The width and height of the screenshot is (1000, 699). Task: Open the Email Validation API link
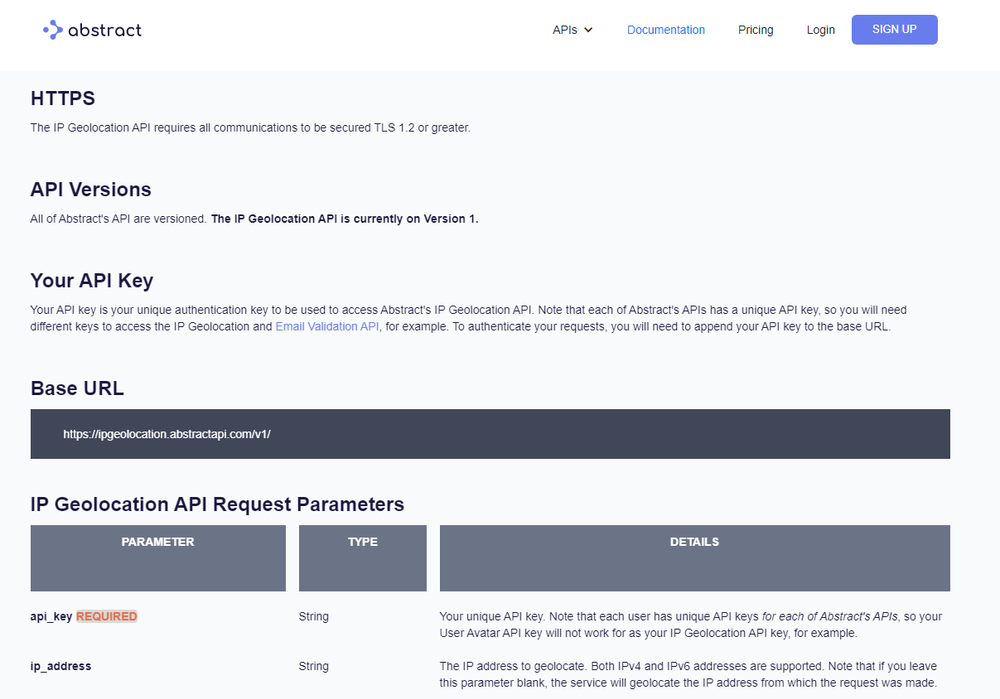(327, 327)
